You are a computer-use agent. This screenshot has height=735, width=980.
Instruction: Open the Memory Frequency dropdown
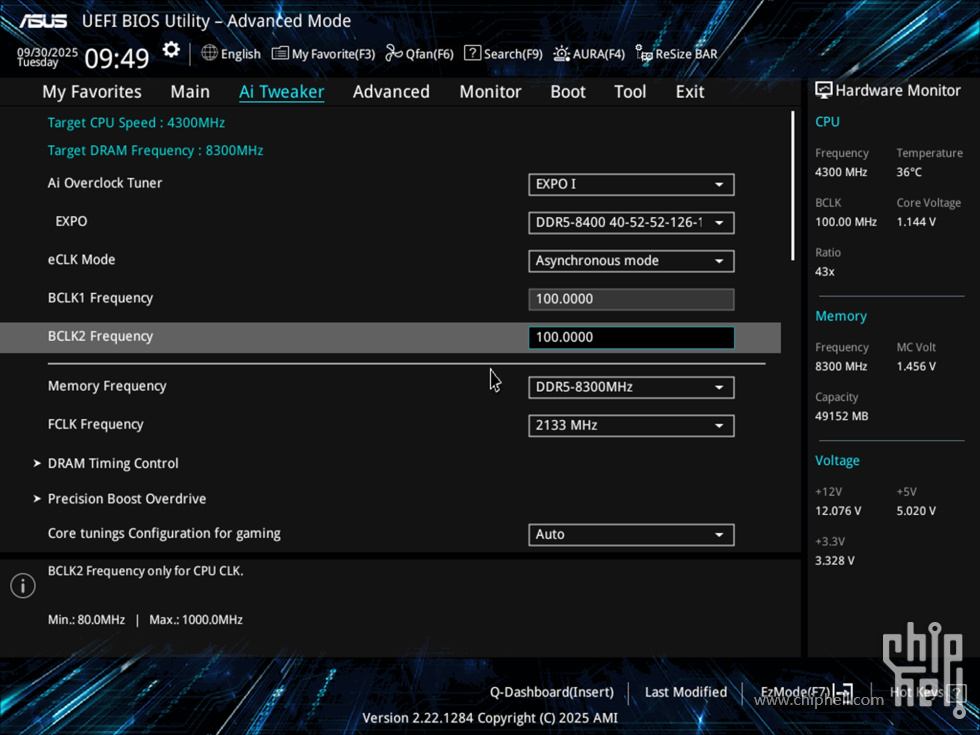point(631,387)
